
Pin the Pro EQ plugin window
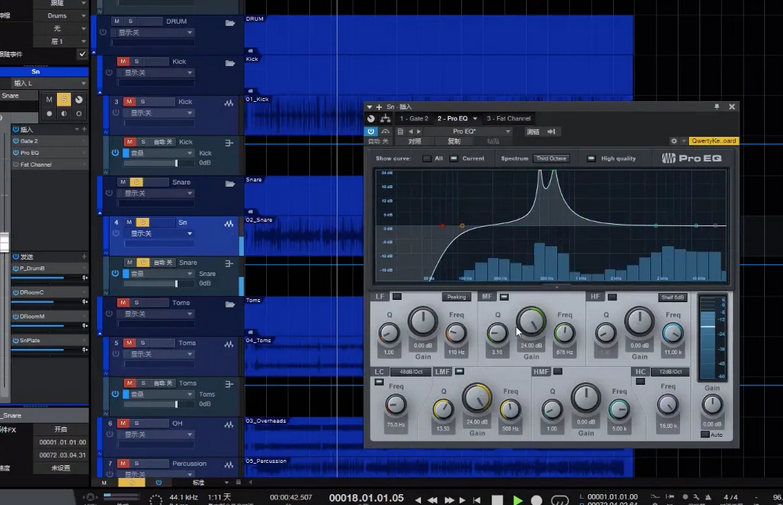[717, 106]
